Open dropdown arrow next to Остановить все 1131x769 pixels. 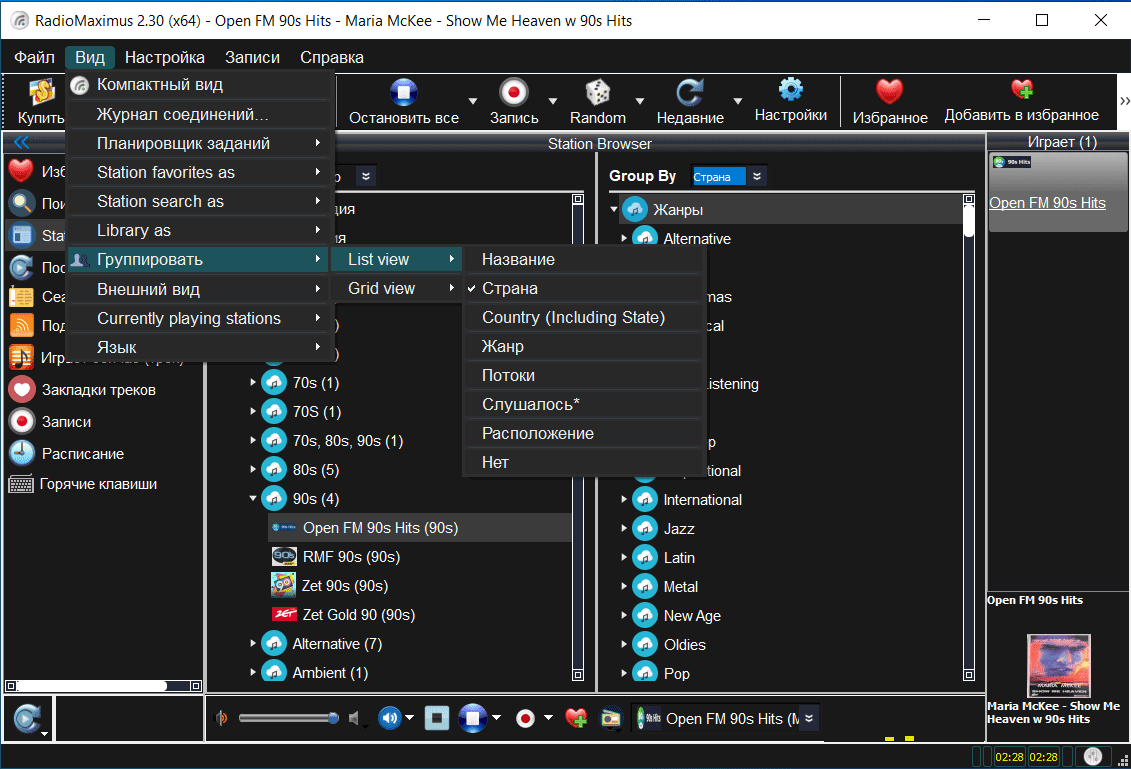tap(473, 100)
